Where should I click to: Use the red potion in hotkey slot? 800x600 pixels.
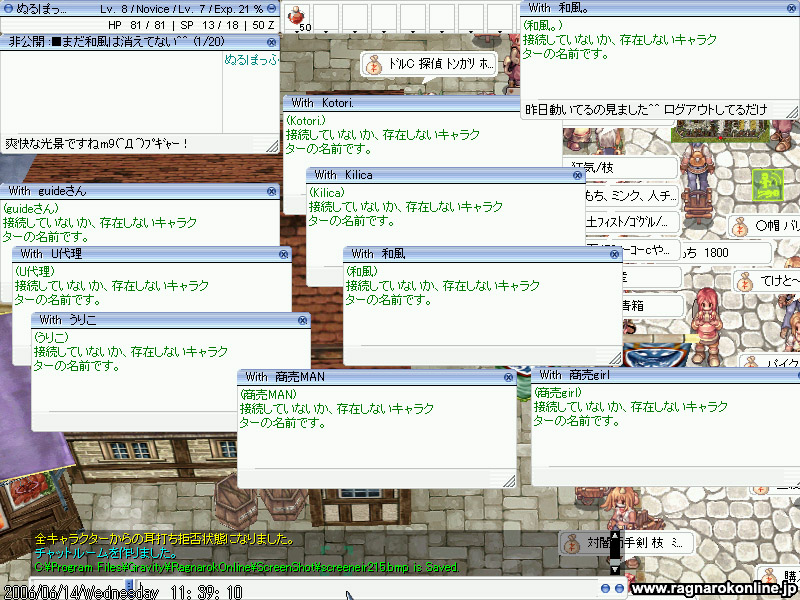[296, 16]
